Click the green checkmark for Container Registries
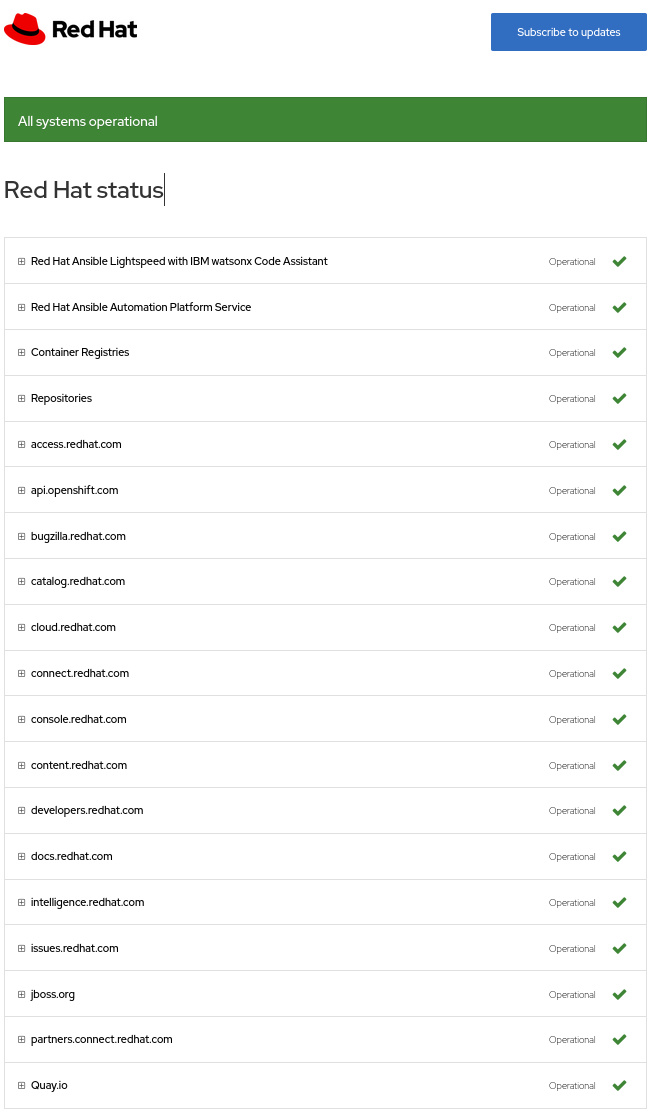The width and height of the screenshot is (652, 1117). tap(619, 353)
